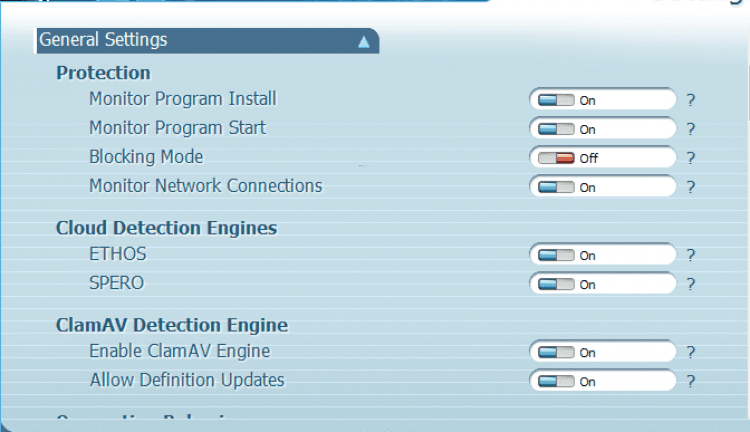Screen dimensions: 750x432
Task: Toggle Monitor Program Install switch
Action: (556, 100)
